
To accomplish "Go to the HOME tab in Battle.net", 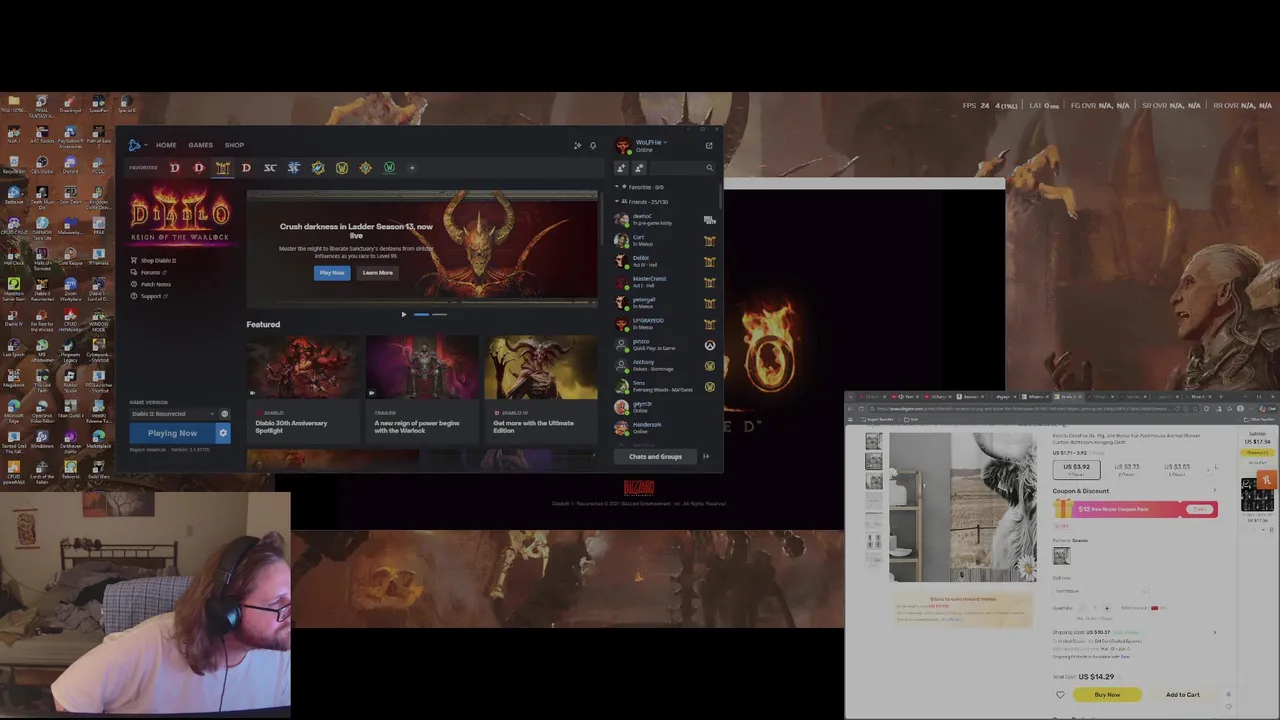I will [166, 145].
